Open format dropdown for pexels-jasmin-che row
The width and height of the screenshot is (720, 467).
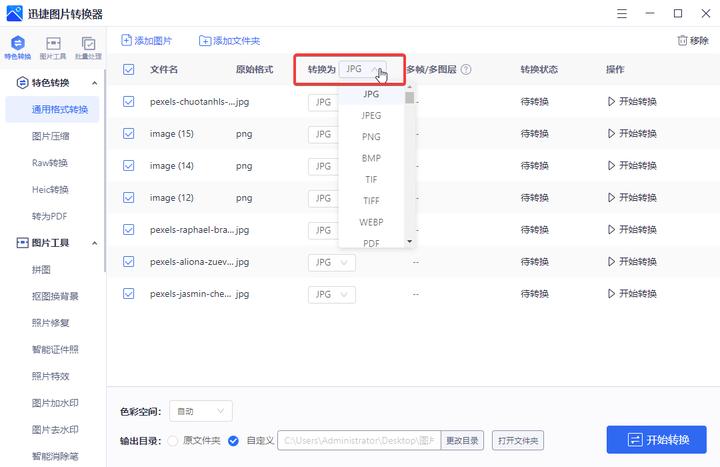[x=332, y=295]
